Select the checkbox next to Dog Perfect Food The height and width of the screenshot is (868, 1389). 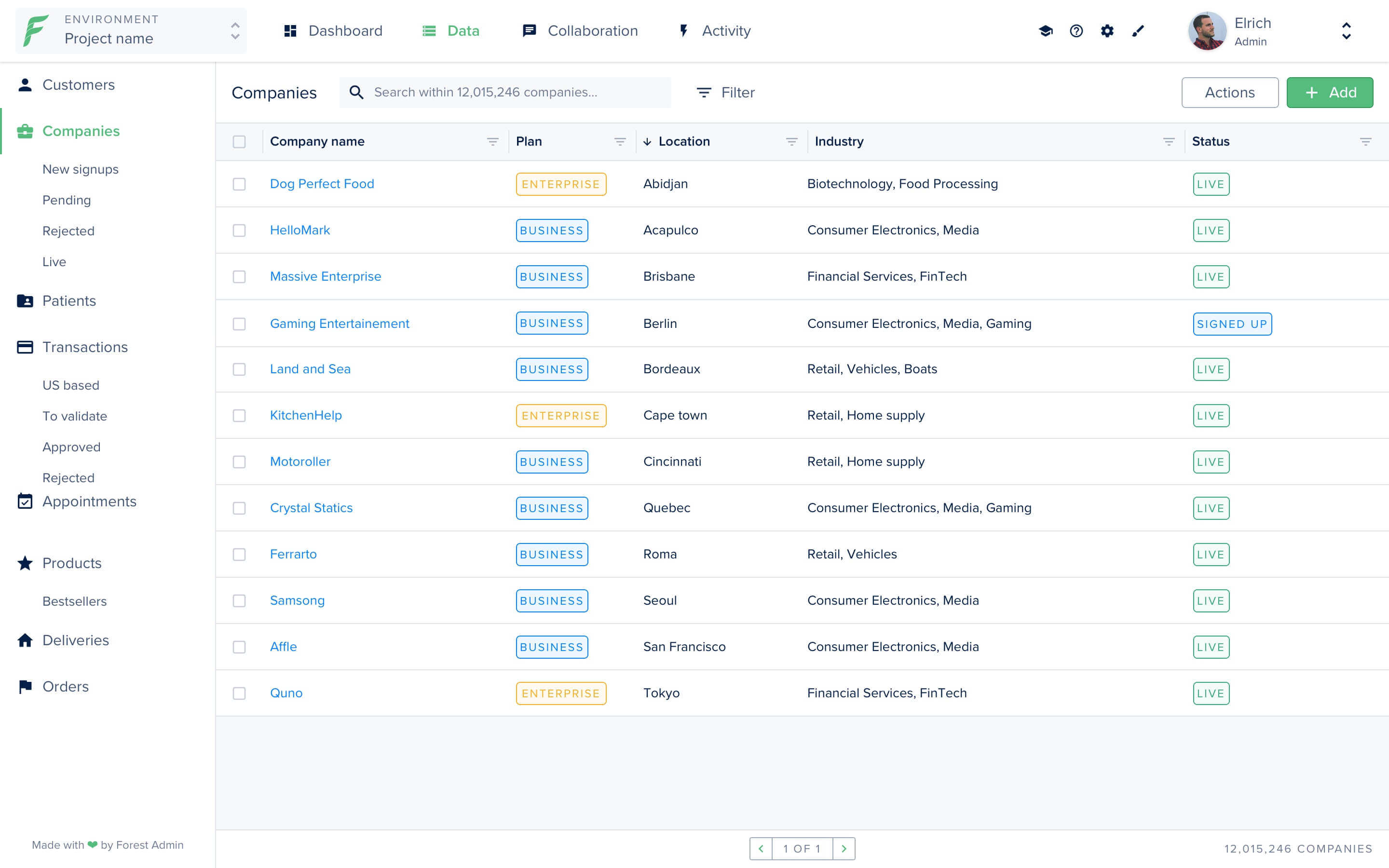239,184
